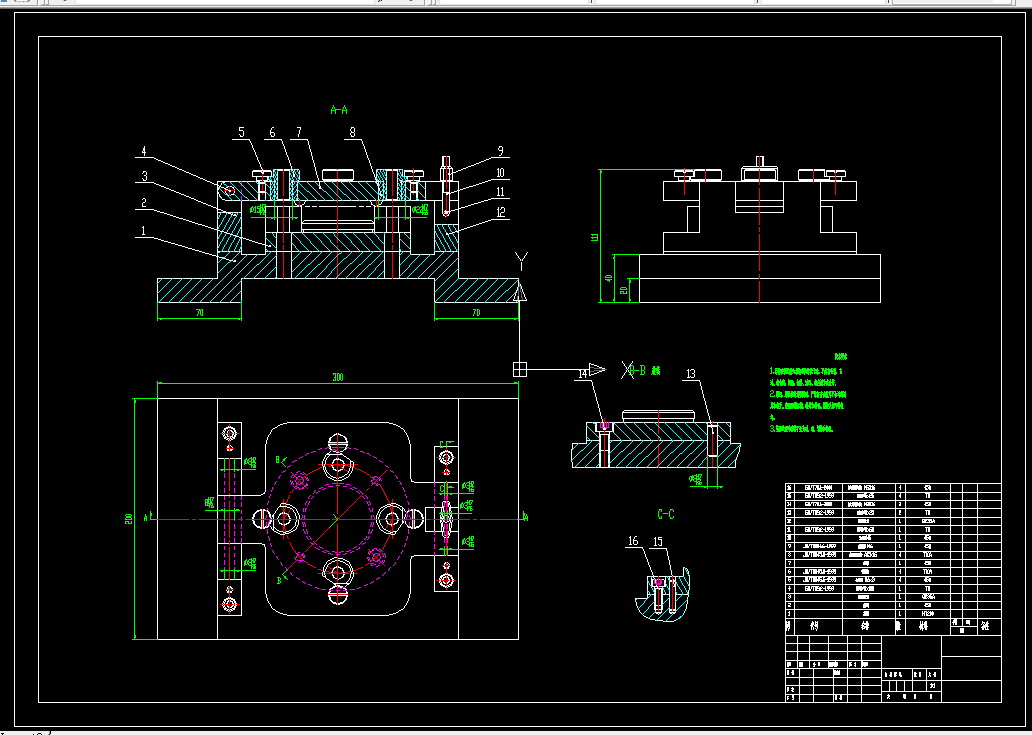The height and width of the screenshot is (735, 1032).
Task: Pick part balloon number '7'
Action: [299, 132]
